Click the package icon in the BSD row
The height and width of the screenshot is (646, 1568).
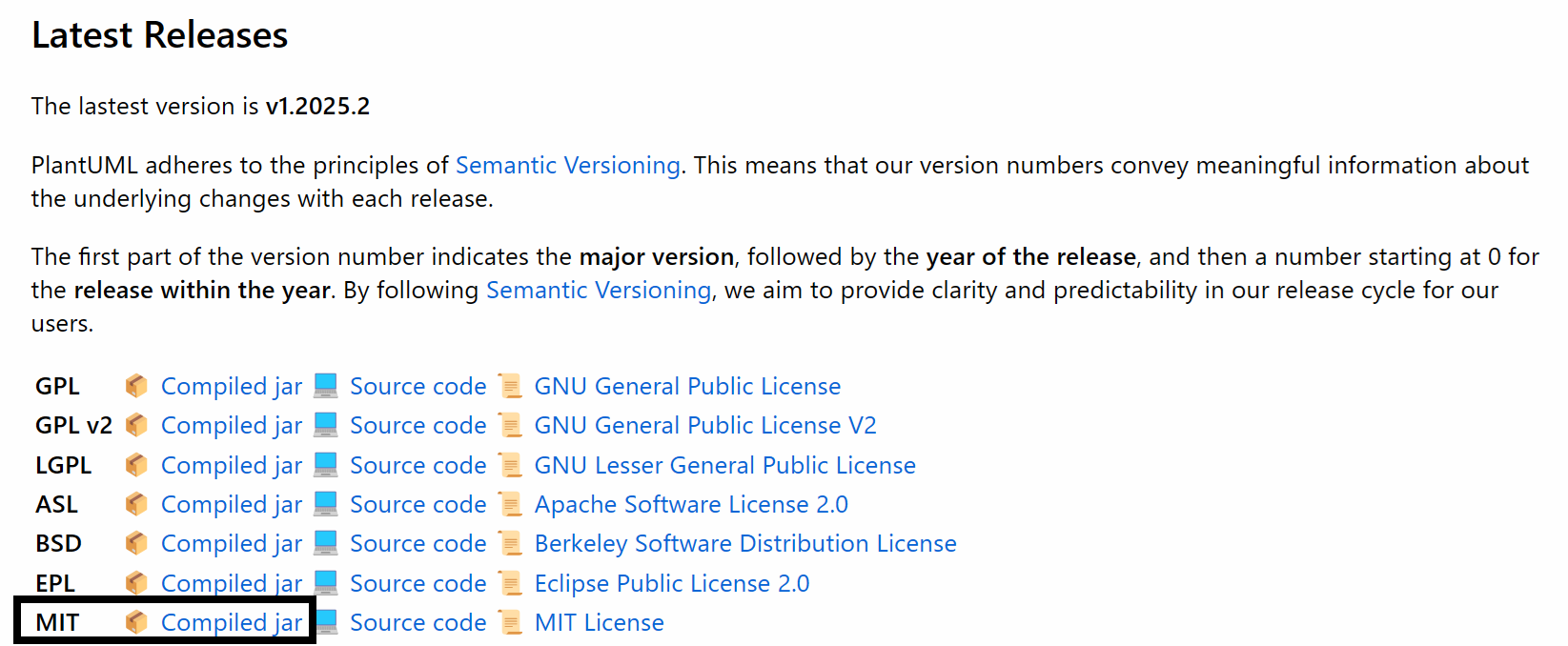coord(136,543)
